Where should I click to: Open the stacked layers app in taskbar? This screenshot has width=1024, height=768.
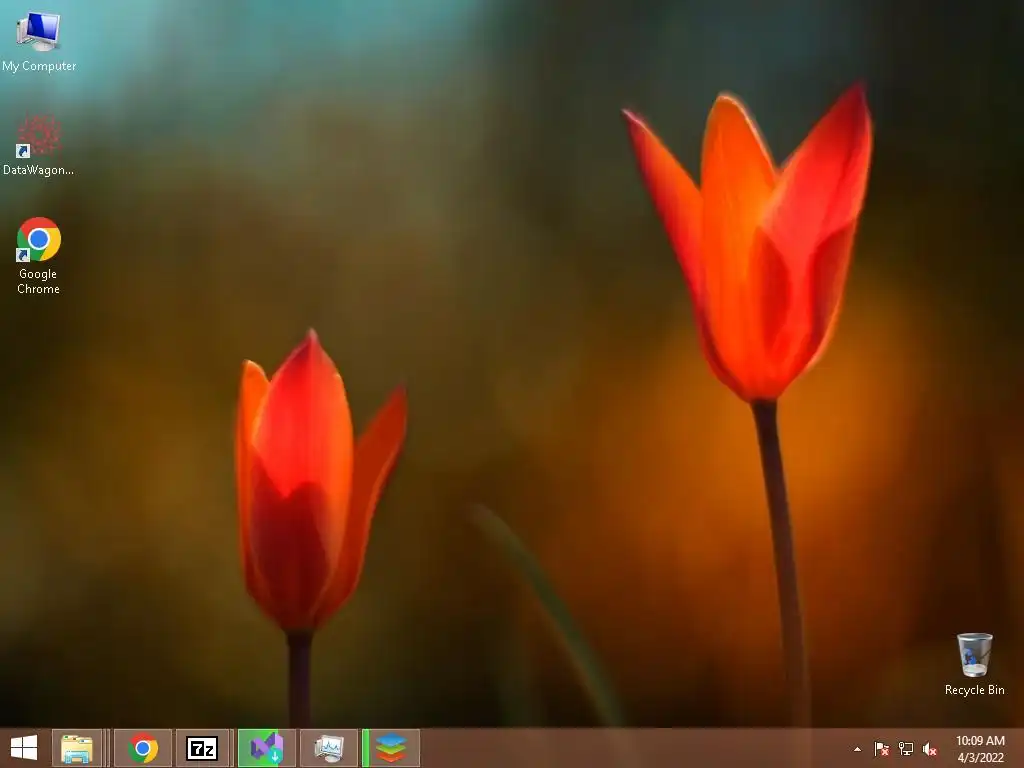(x=391, y=748)
